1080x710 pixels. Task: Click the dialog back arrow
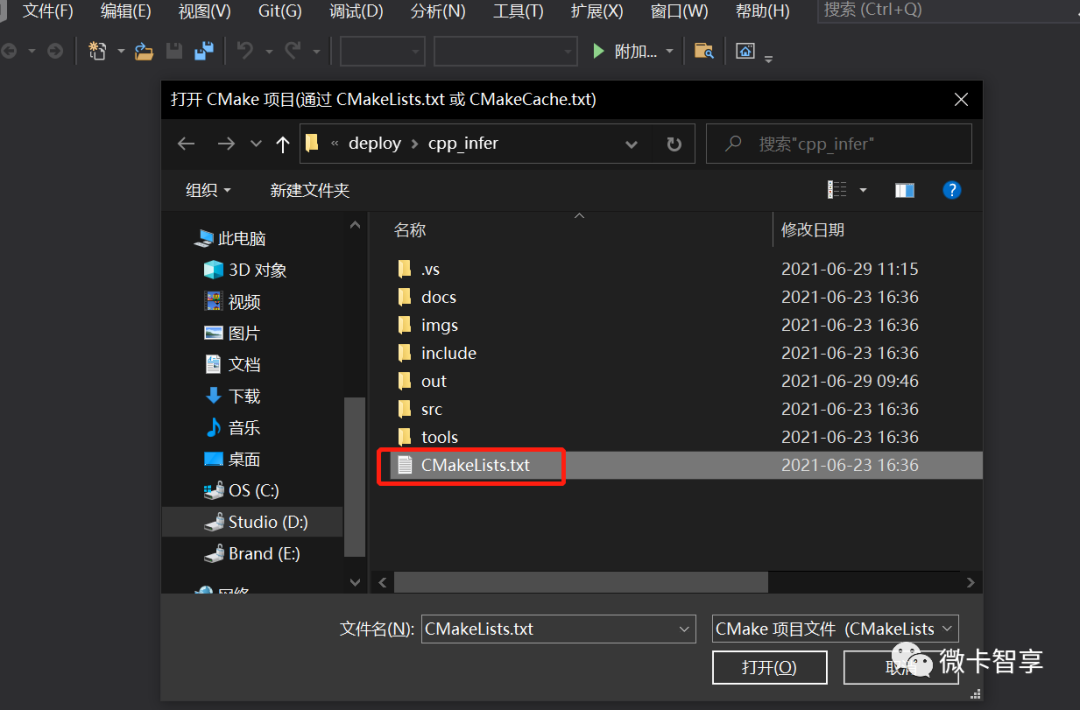pyautogui.click(x=186, y=143)
